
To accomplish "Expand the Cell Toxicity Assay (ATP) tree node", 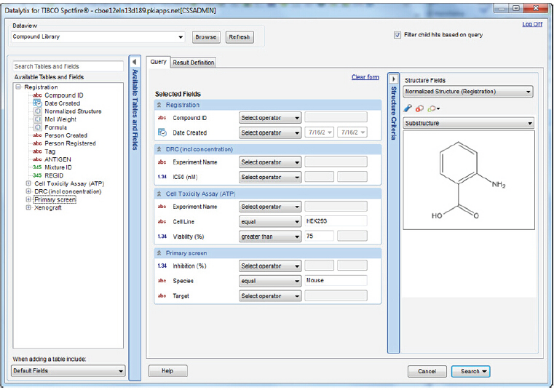I will click(29, 183).
